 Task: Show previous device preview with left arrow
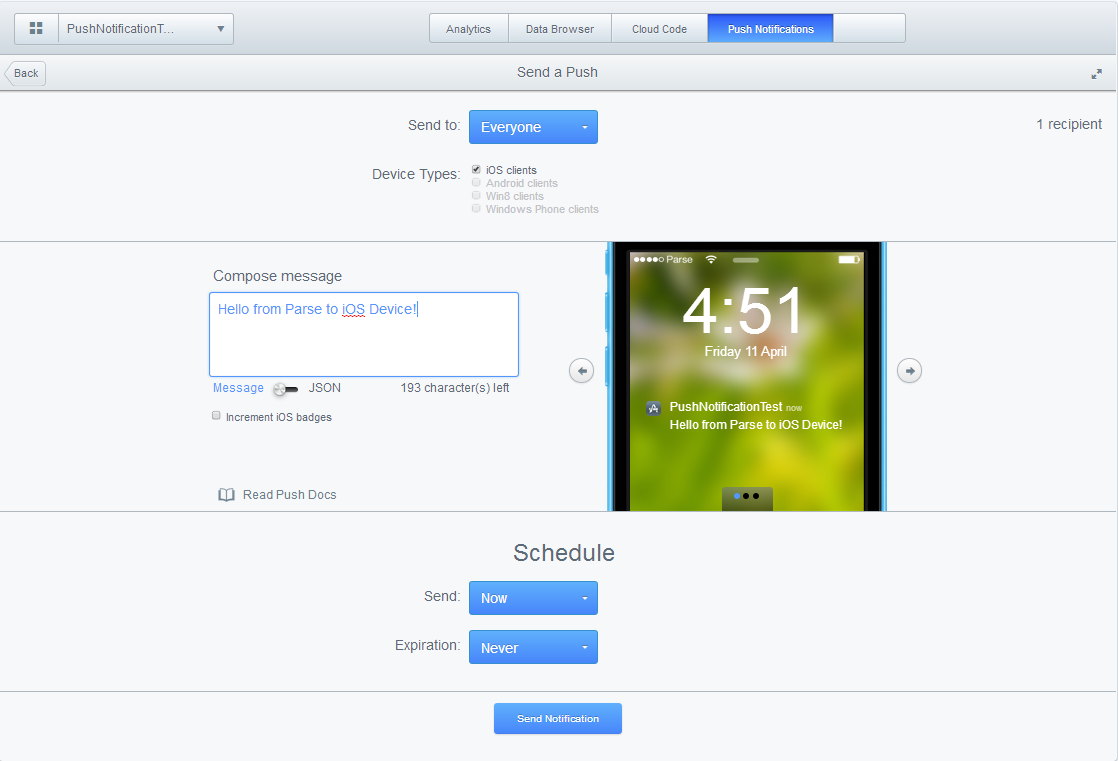[x=582, y=371]
